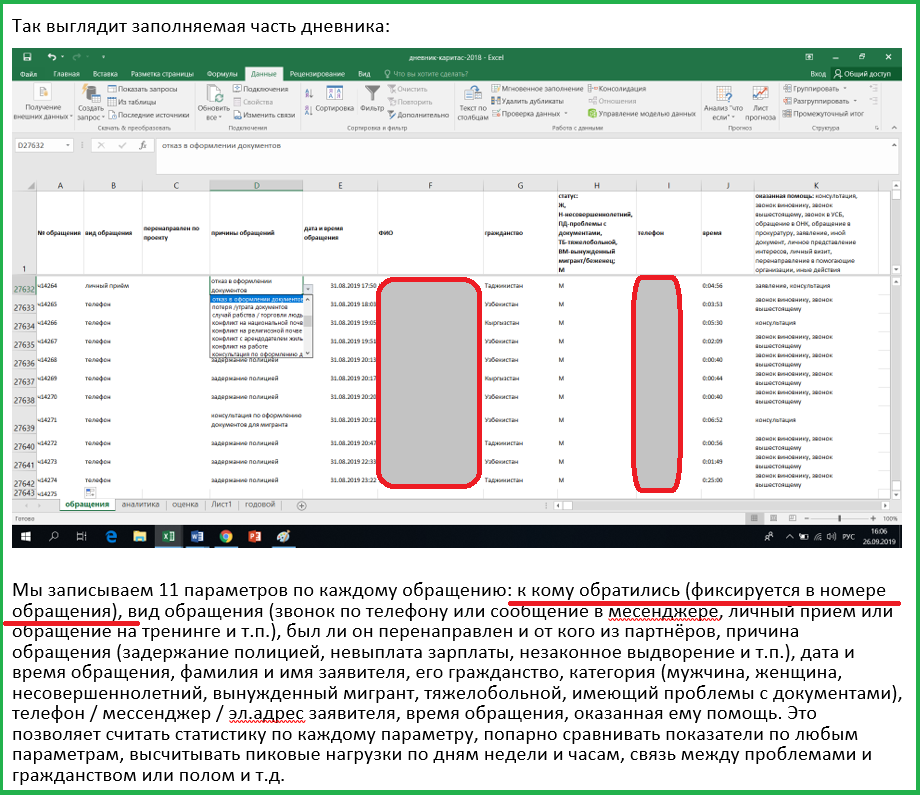Open the Рецензирование ribbon tab
This screenshot has width=920, height=795.
point(317,74)
